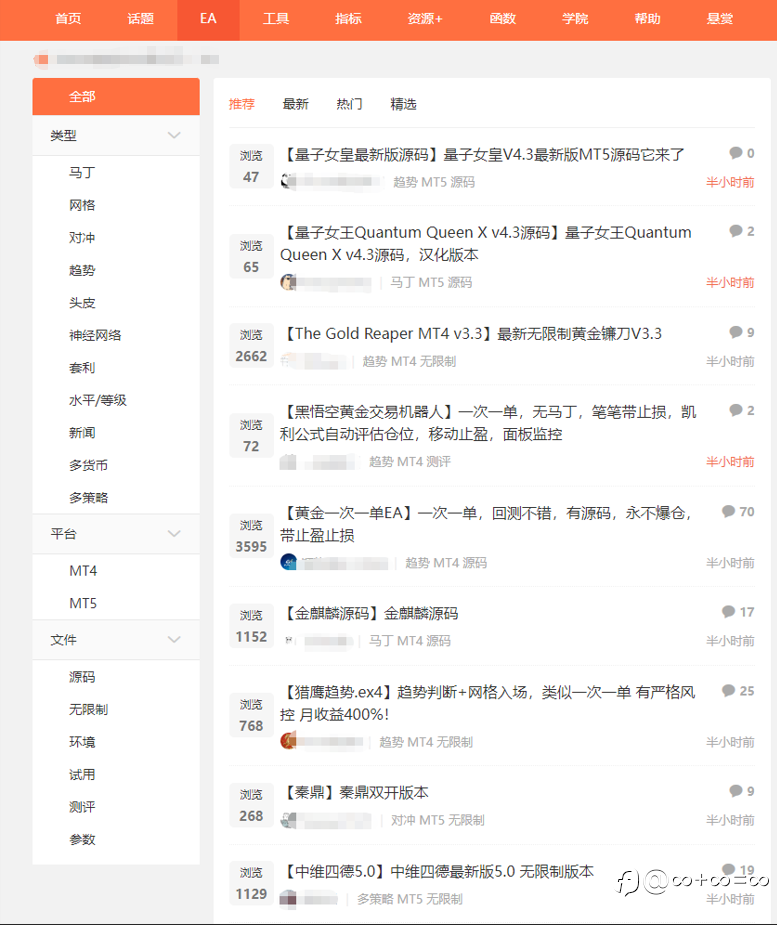Filter files by 试用
This screenshot has width=777, height=925.
(82, 774)
